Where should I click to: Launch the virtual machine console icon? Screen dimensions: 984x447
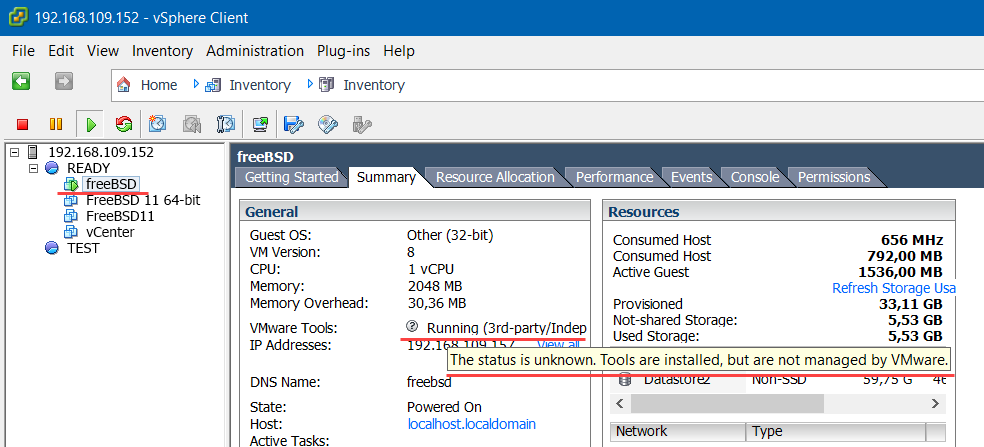point(260,124)
